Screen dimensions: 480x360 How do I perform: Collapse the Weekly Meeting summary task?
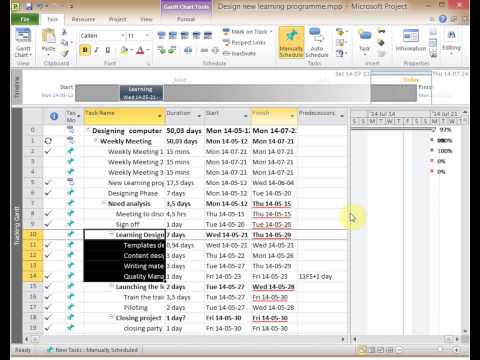coord(96,140)
